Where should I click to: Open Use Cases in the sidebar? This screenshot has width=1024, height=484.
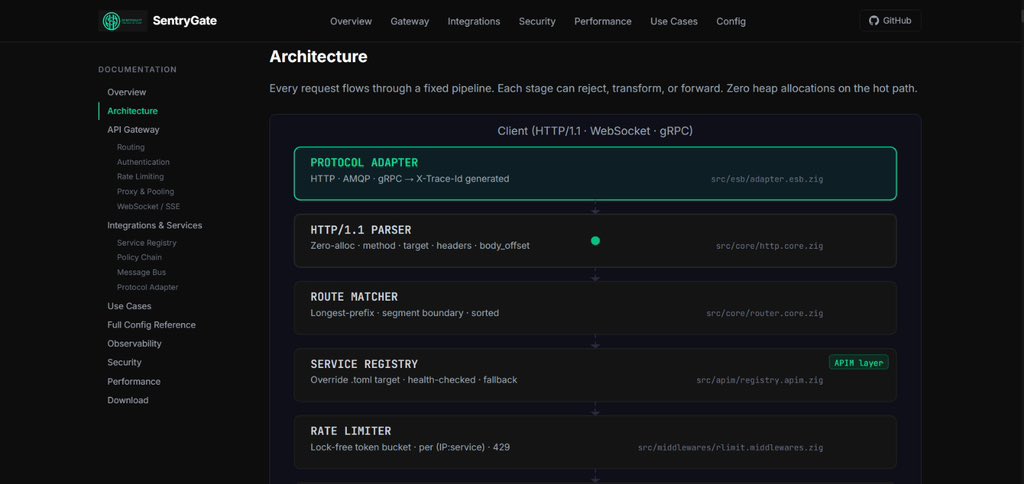coord(129,306)
